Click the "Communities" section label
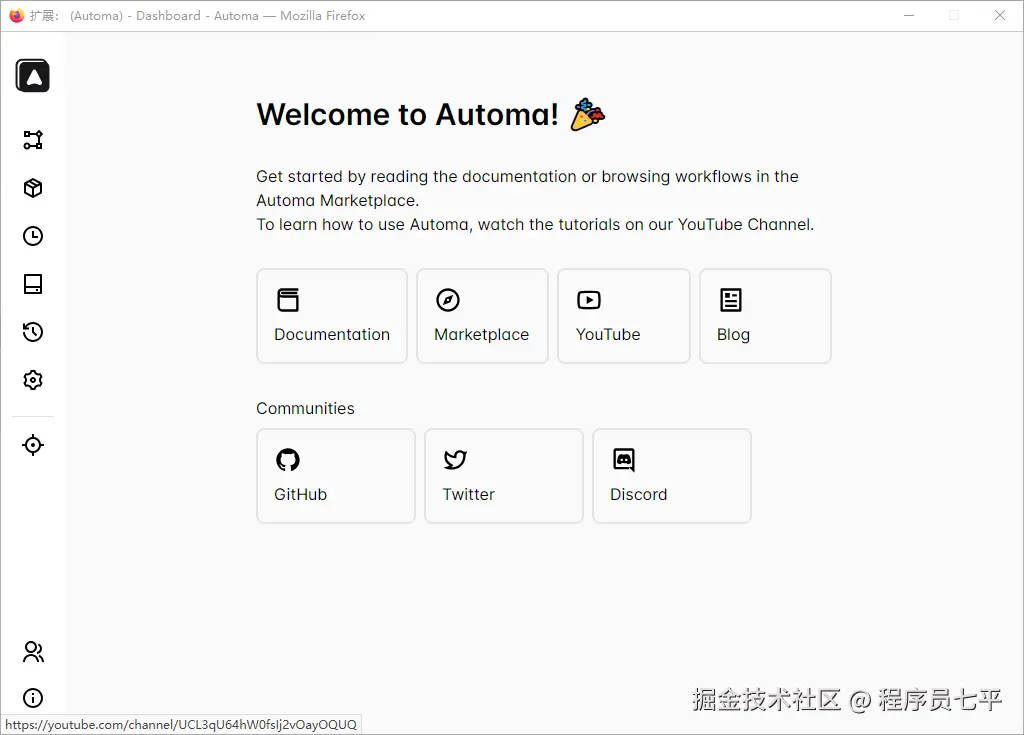Viewport: 1024px width, 735px height. 306,408
